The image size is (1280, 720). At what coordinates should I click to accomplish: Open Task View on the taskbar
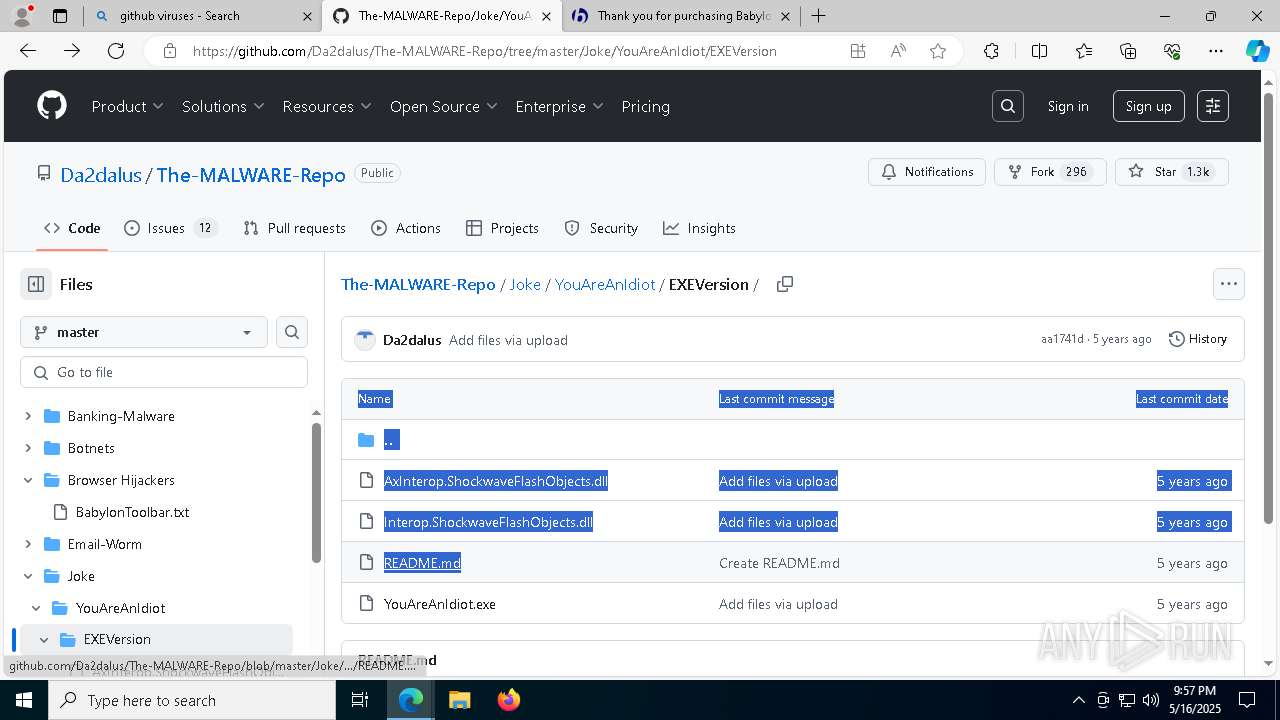click(360, 700)
